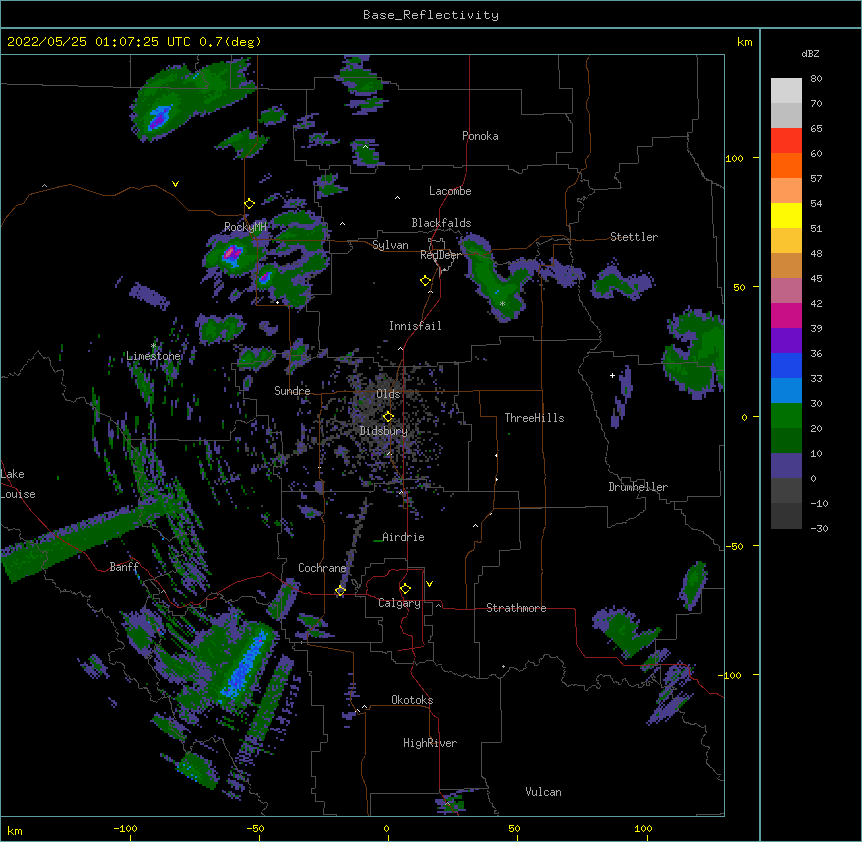Viewport: 862px width, 842px height.
Task: Click the pink swatch between 45 and 42
Action: (x=786, y=291)
